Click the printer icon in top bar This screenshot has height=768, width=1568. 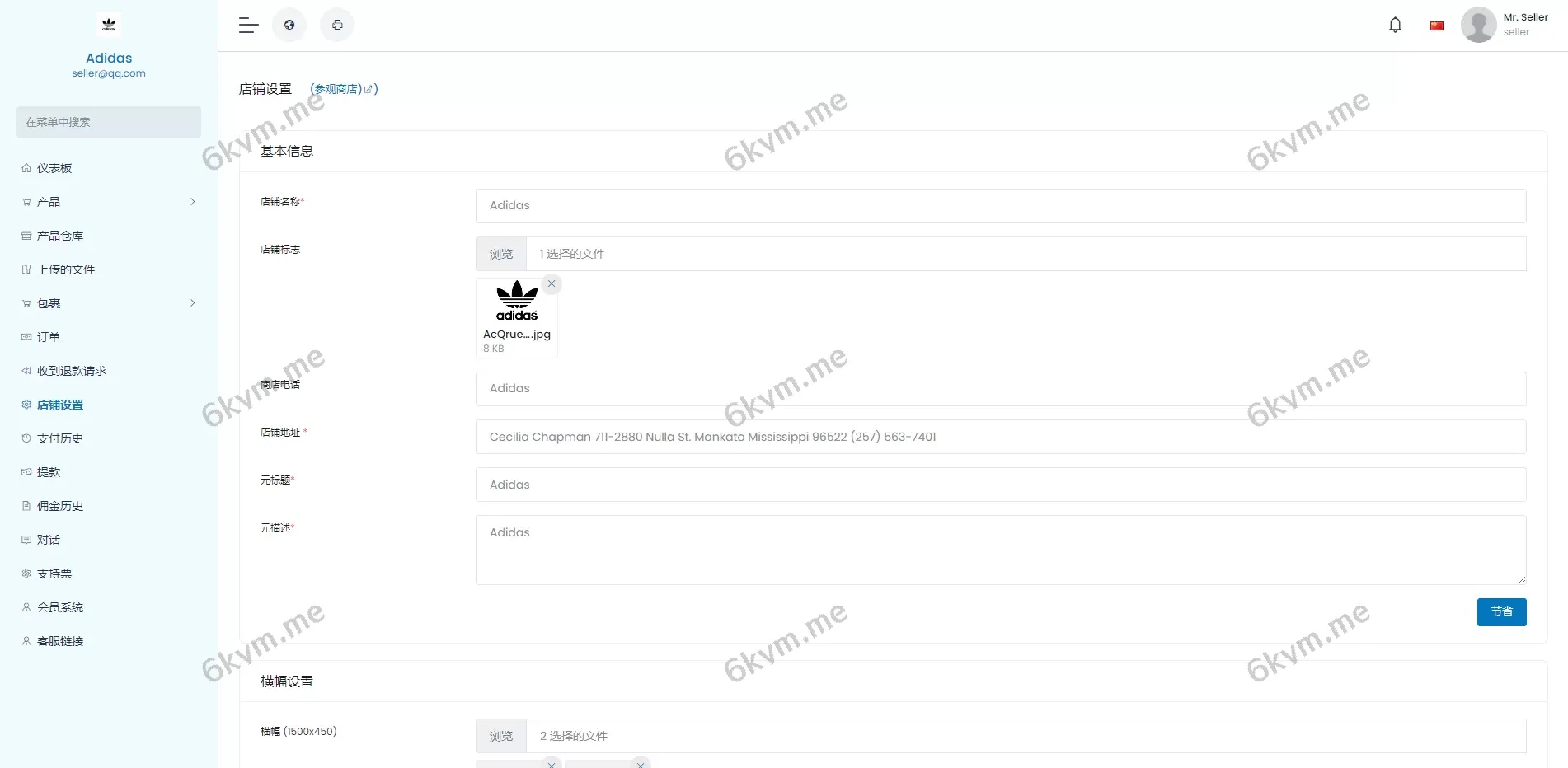337,25
